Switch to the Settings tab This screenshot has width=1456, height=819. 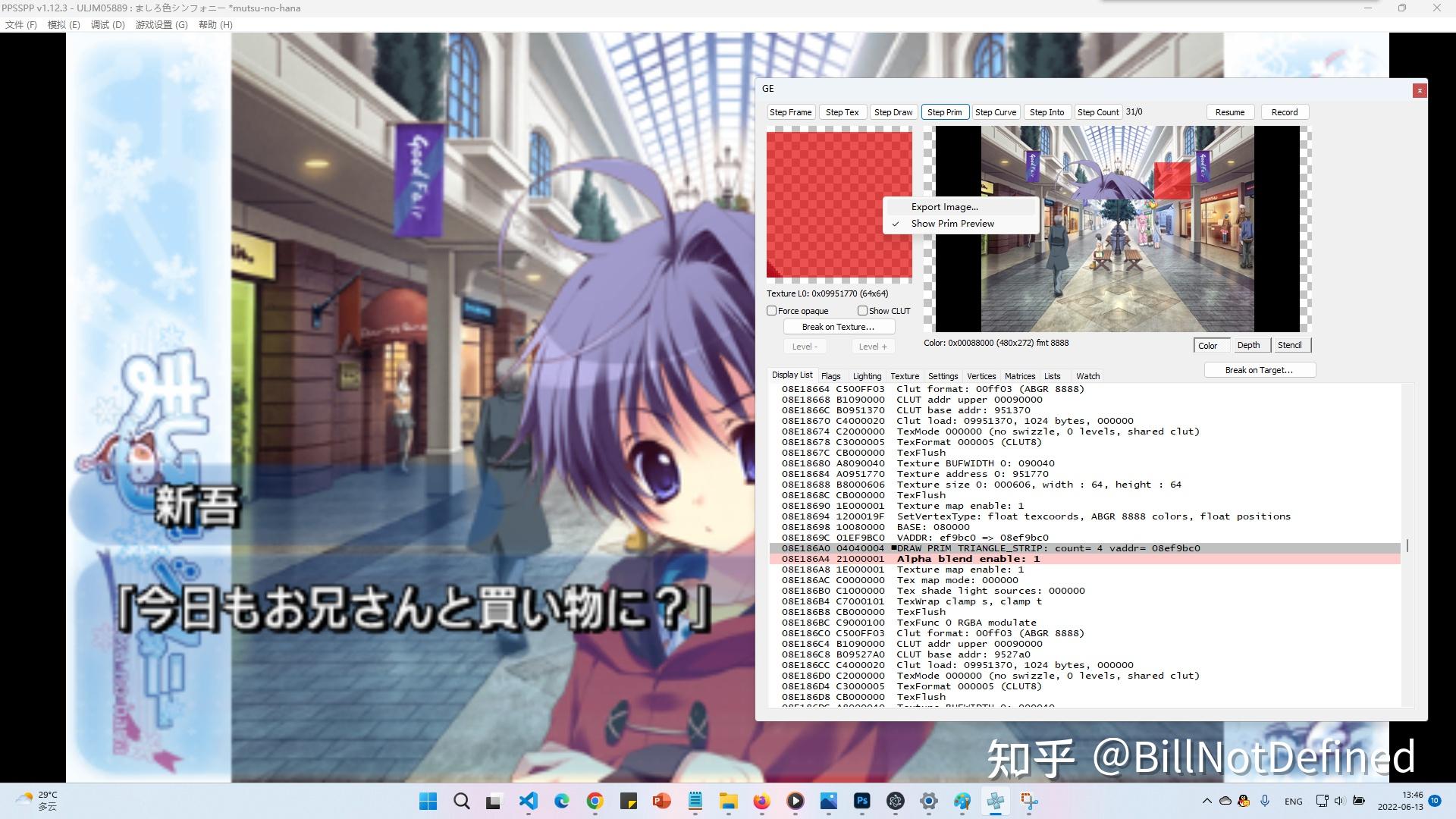tap(943, 376)
